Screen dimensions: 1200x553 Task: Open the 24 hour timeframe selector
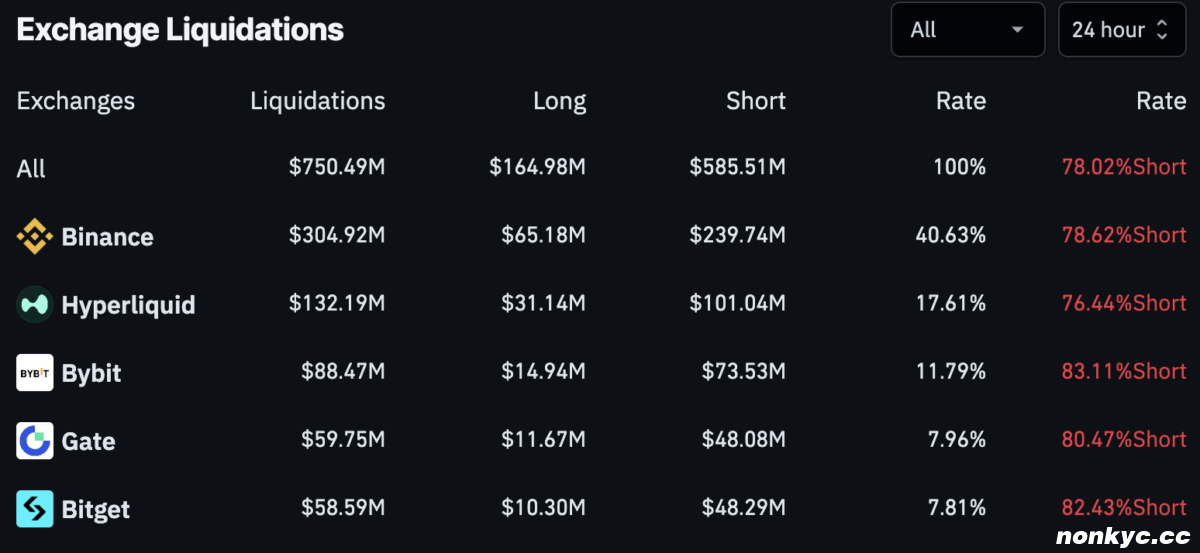(x=1108, y=30)
